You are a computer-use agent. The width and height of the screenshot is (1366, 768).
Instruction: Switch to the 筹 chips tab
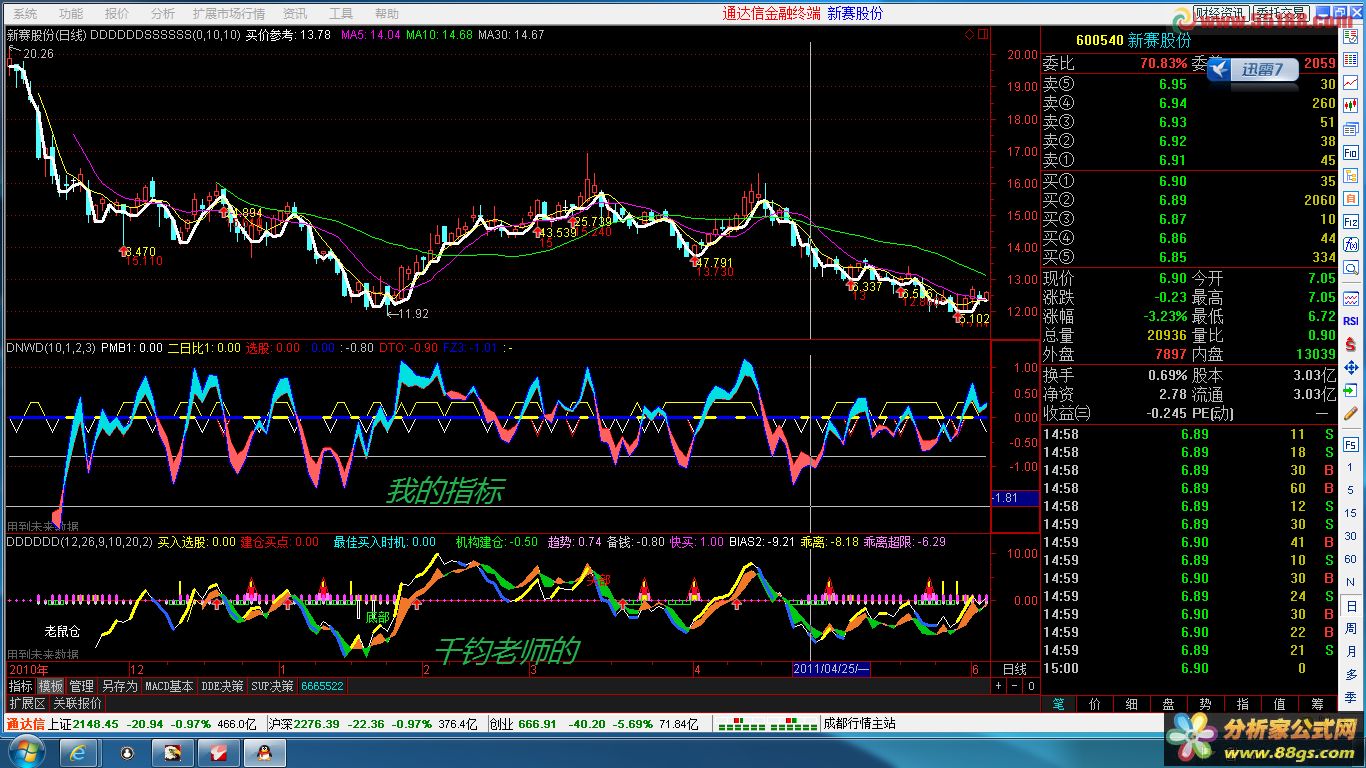1317,704
